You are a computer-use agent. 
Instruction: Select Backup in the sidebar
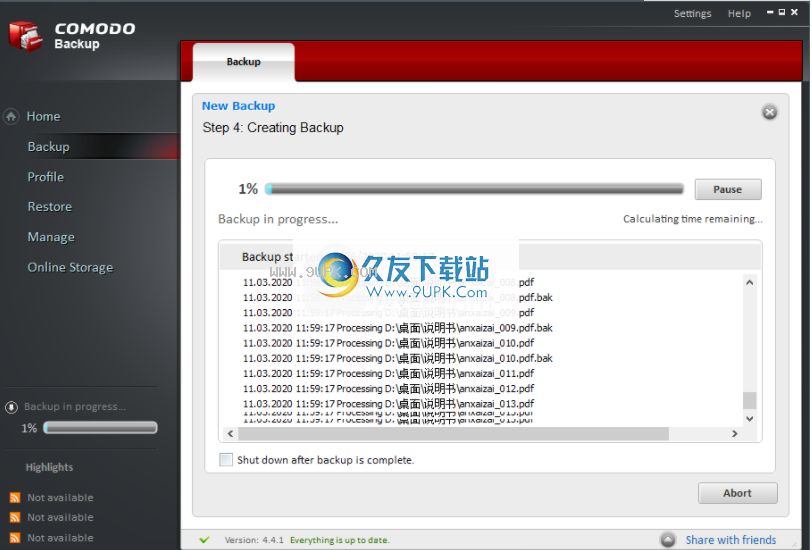coord(49,147)
